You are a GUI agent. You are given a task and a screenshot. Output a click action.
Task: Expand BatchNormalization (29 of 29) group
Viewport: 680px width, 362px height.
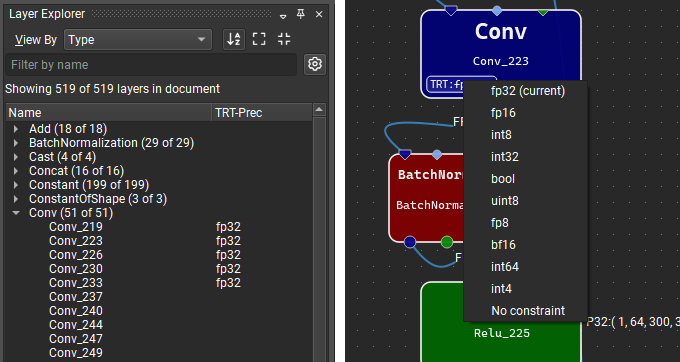tap(16, 143)
